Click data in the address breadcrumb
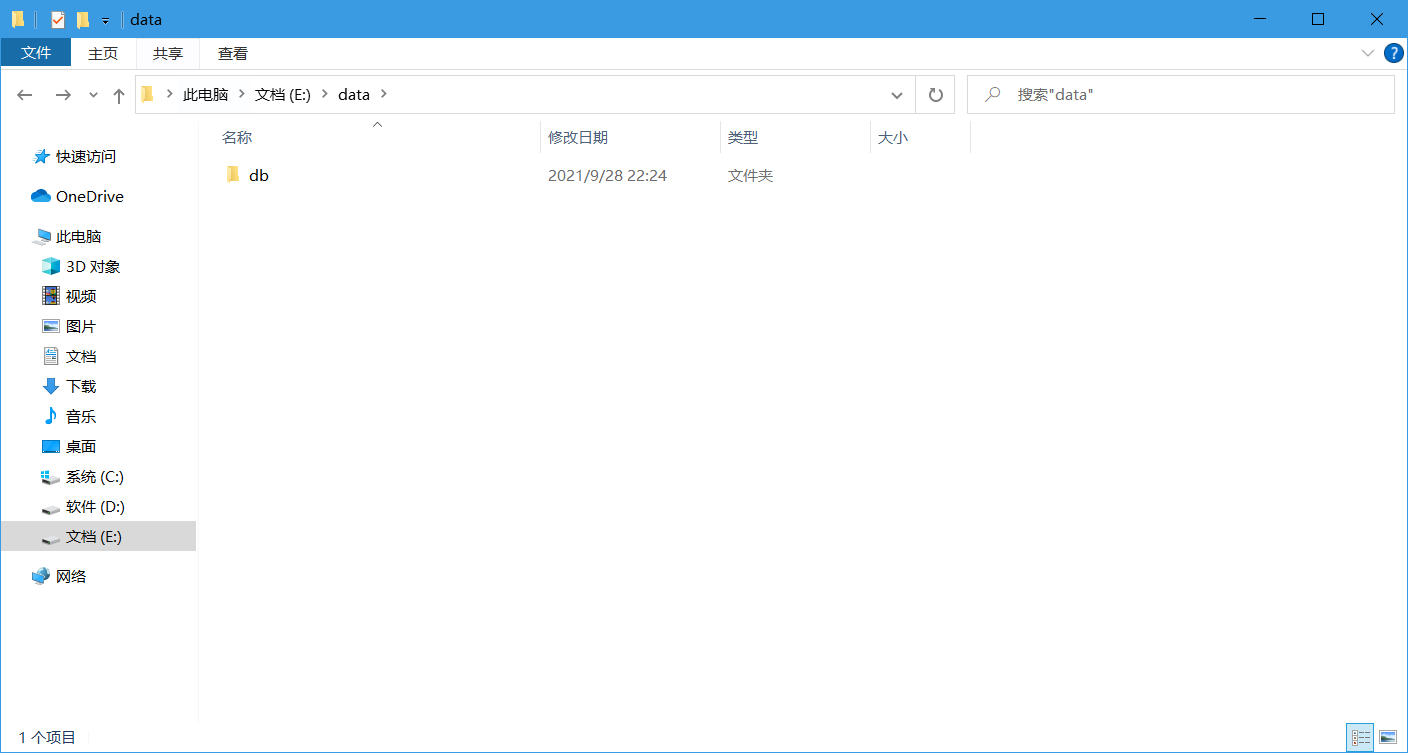The width and height of the screenshot is (1408, 753). click(x=354, y=95)
